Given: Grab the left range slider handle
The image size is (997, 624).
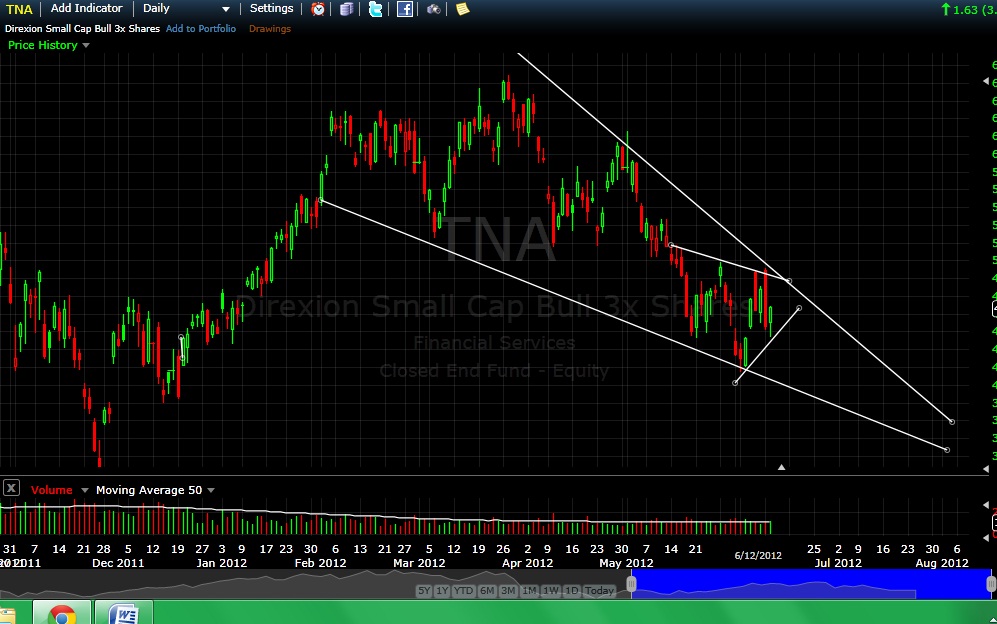Looking at the screenshot, I should tap(631, 584).
